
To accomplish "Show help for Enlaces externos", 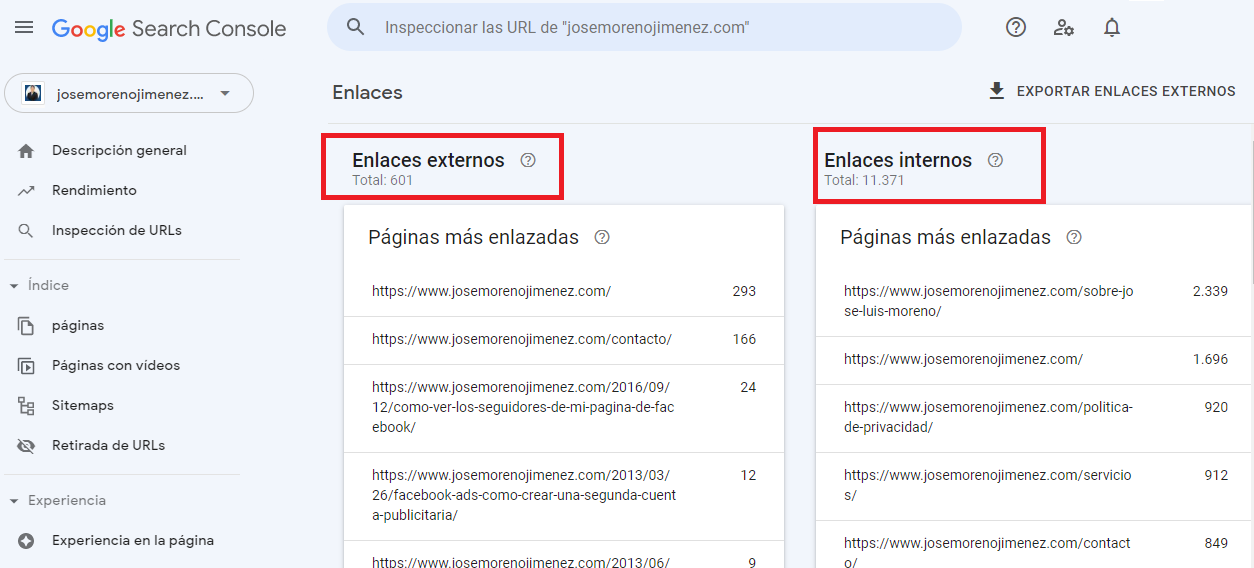I will click(528, 160).
